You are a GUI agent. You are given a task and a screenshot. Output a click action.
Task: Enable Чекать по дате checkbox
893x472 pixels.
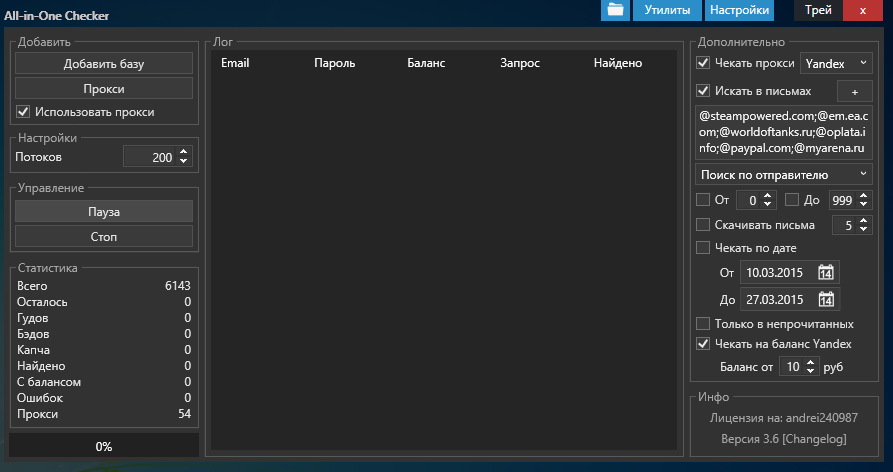pos(703,248)
